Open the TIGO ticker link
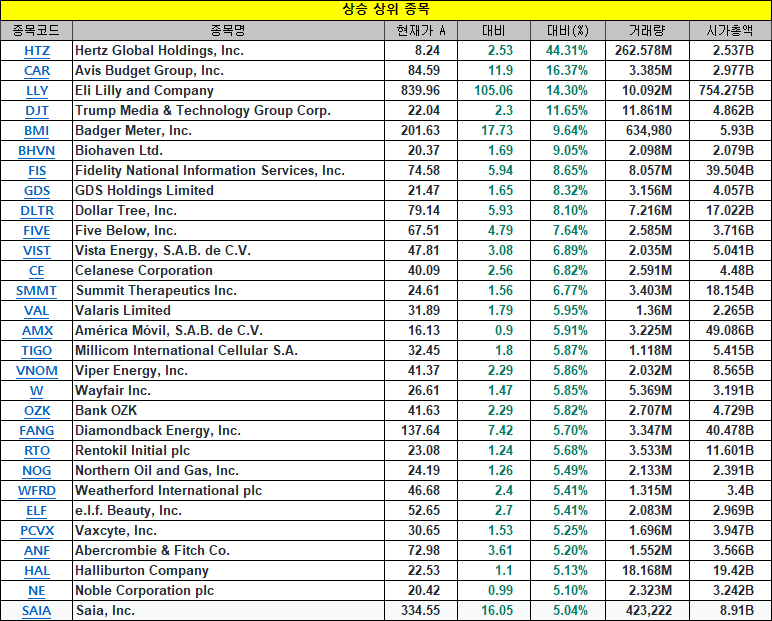Screen dimensions: 772x621 pyautogui.click(x=37, y=351)
